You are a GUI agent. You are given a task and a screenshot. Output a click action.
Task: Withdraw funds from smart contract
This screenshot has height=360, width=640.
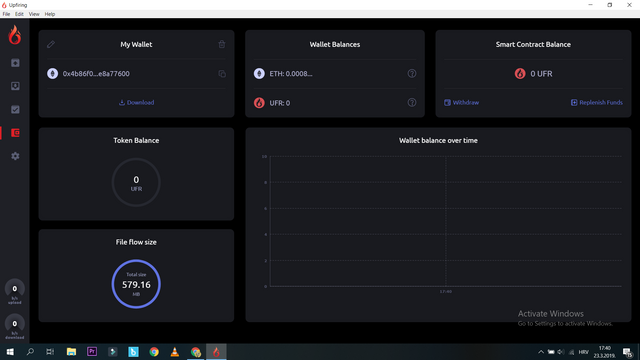click(461, 102)
